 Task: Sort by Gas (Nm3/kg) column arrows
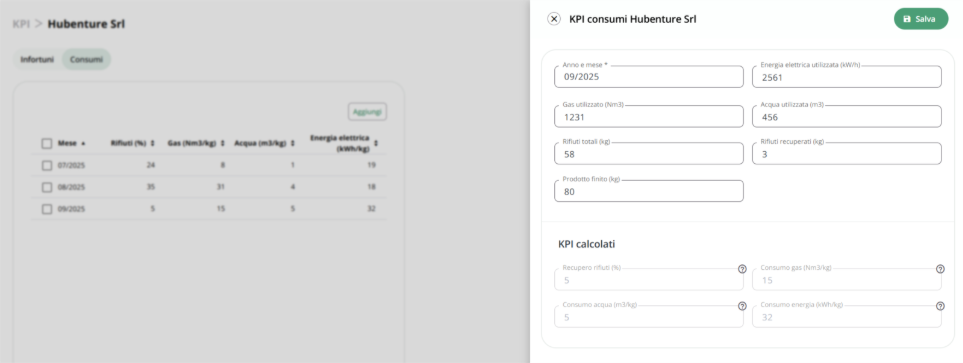[223, 143]
